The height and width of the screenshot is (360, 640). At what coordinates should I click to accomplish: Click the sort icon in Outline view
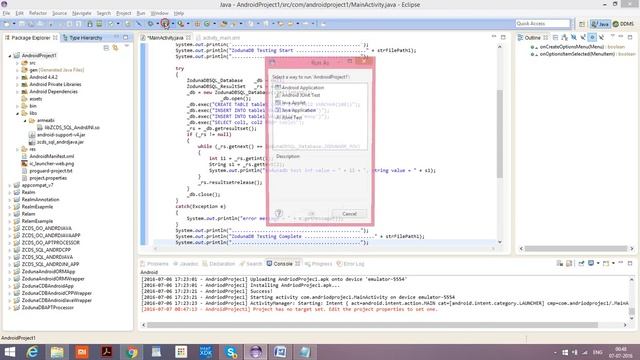click(x=564, y=38)
